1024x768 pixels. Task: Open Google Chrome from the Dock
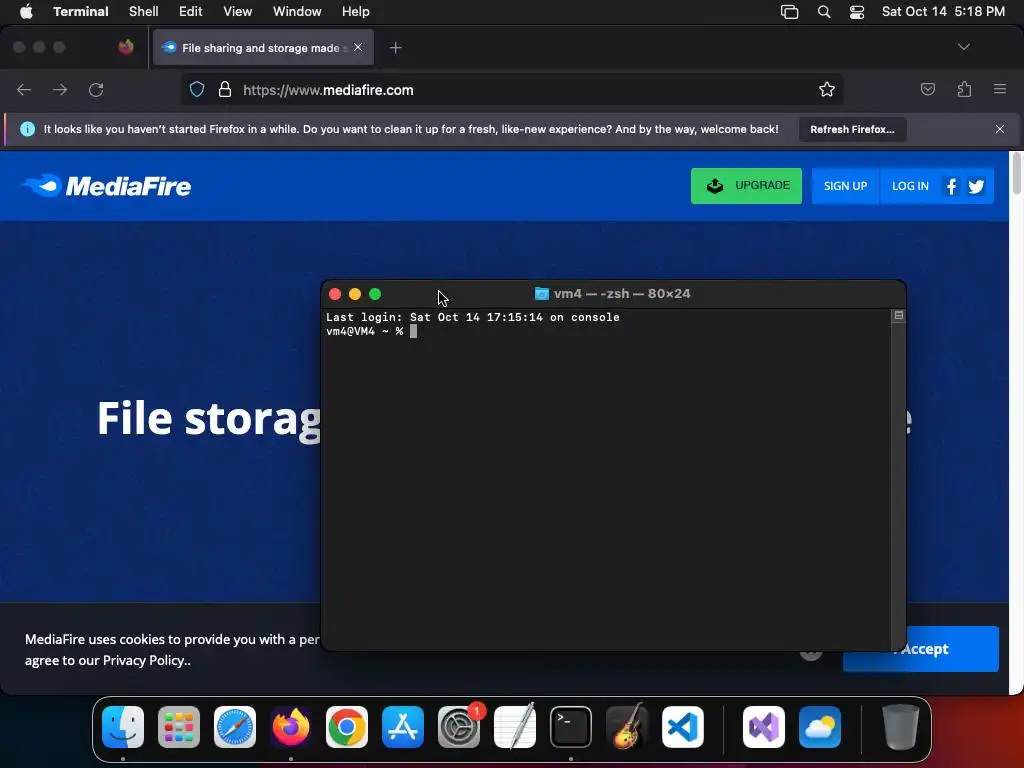347,727
